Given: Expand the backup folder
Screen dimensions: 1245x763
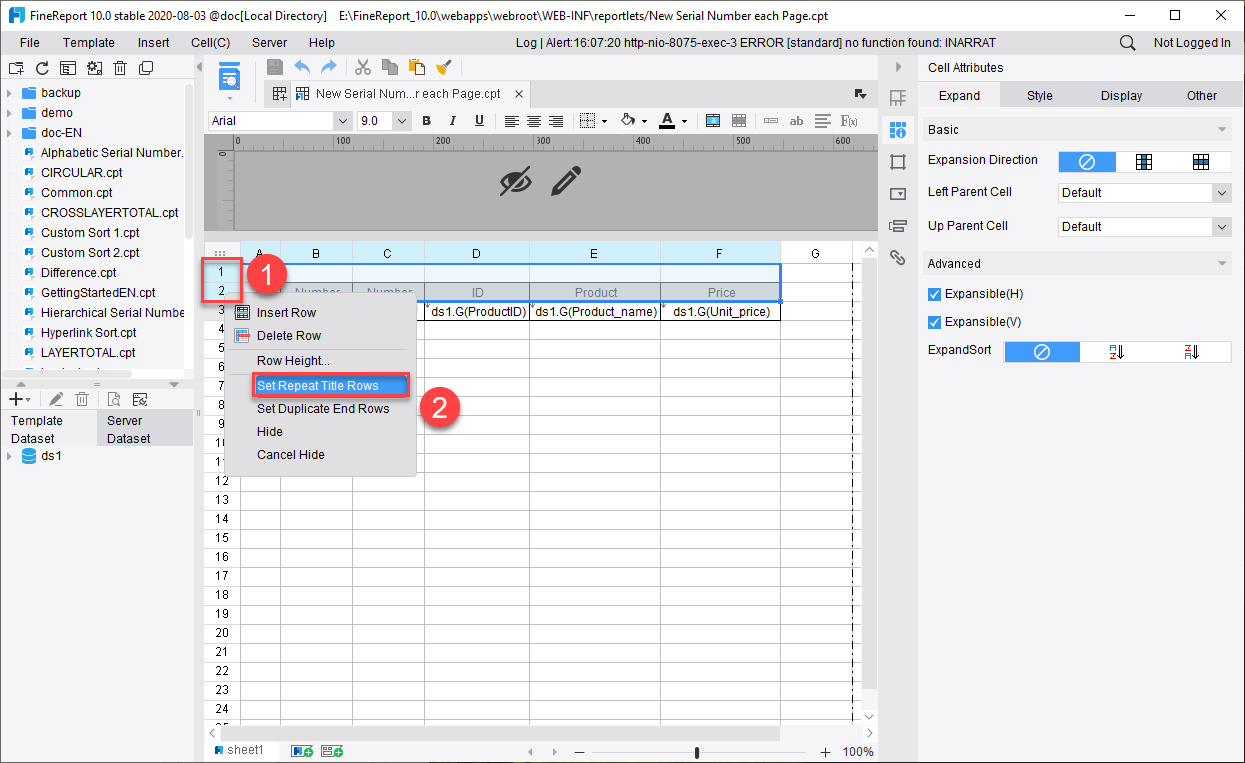Looking at the screenshot, I should [x=9, y=93].
